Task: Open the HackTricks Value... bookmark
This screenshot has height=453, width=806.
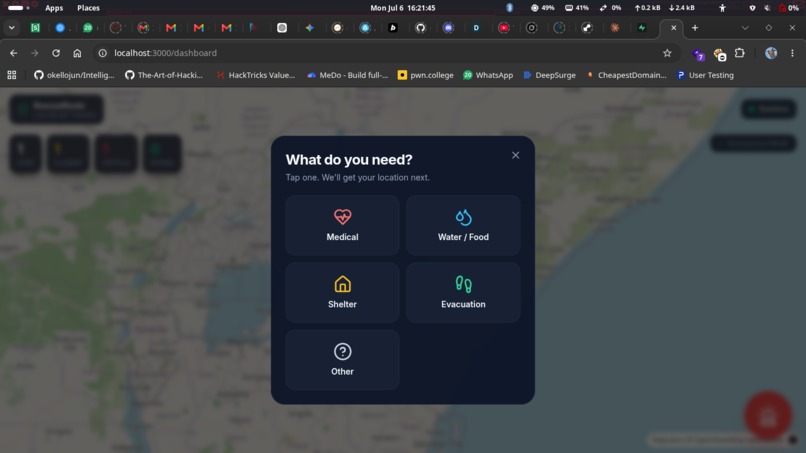Action: (255, 75)
